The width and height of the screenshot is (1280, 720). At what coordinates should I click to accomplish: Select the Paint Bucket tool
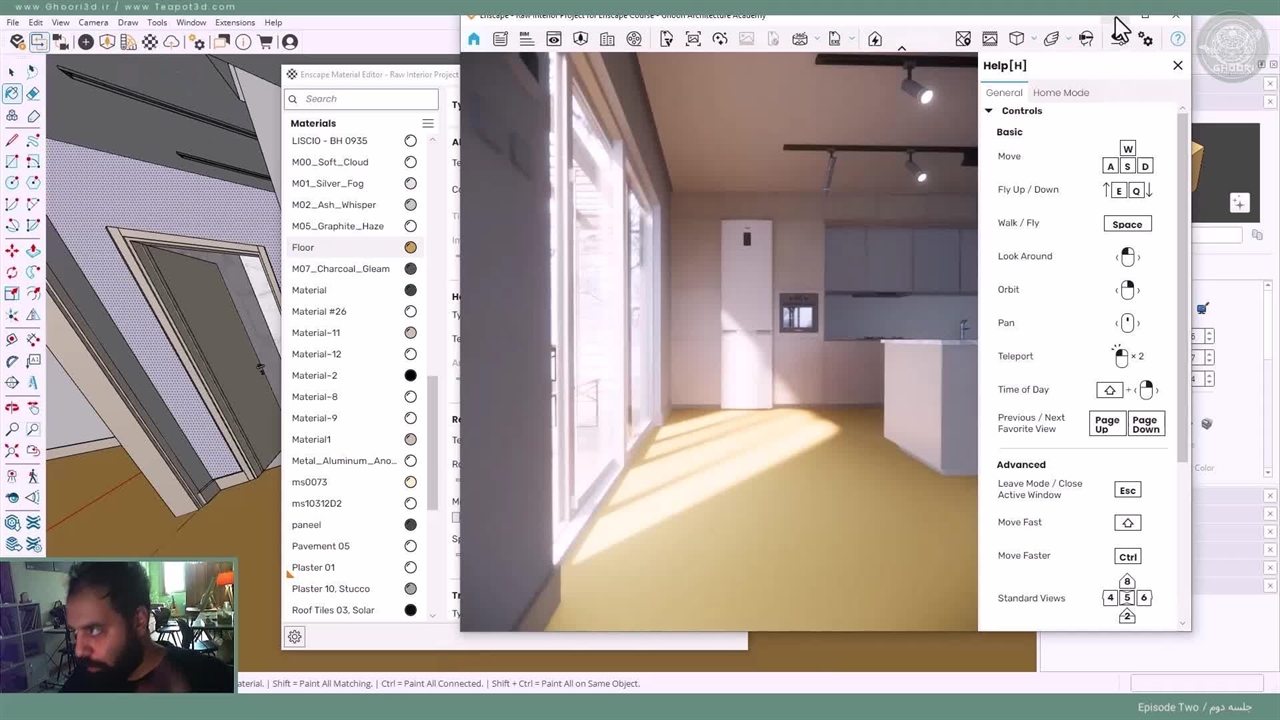point(11,93)
